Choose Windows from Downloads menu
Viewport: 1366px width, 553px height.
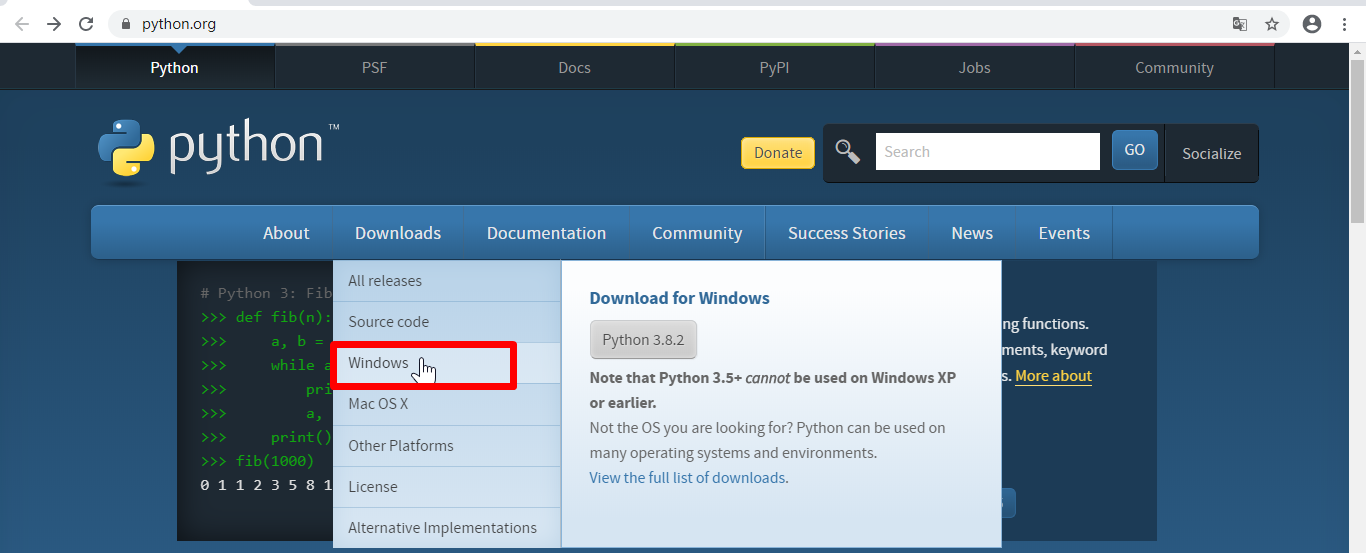coord(447,363)
